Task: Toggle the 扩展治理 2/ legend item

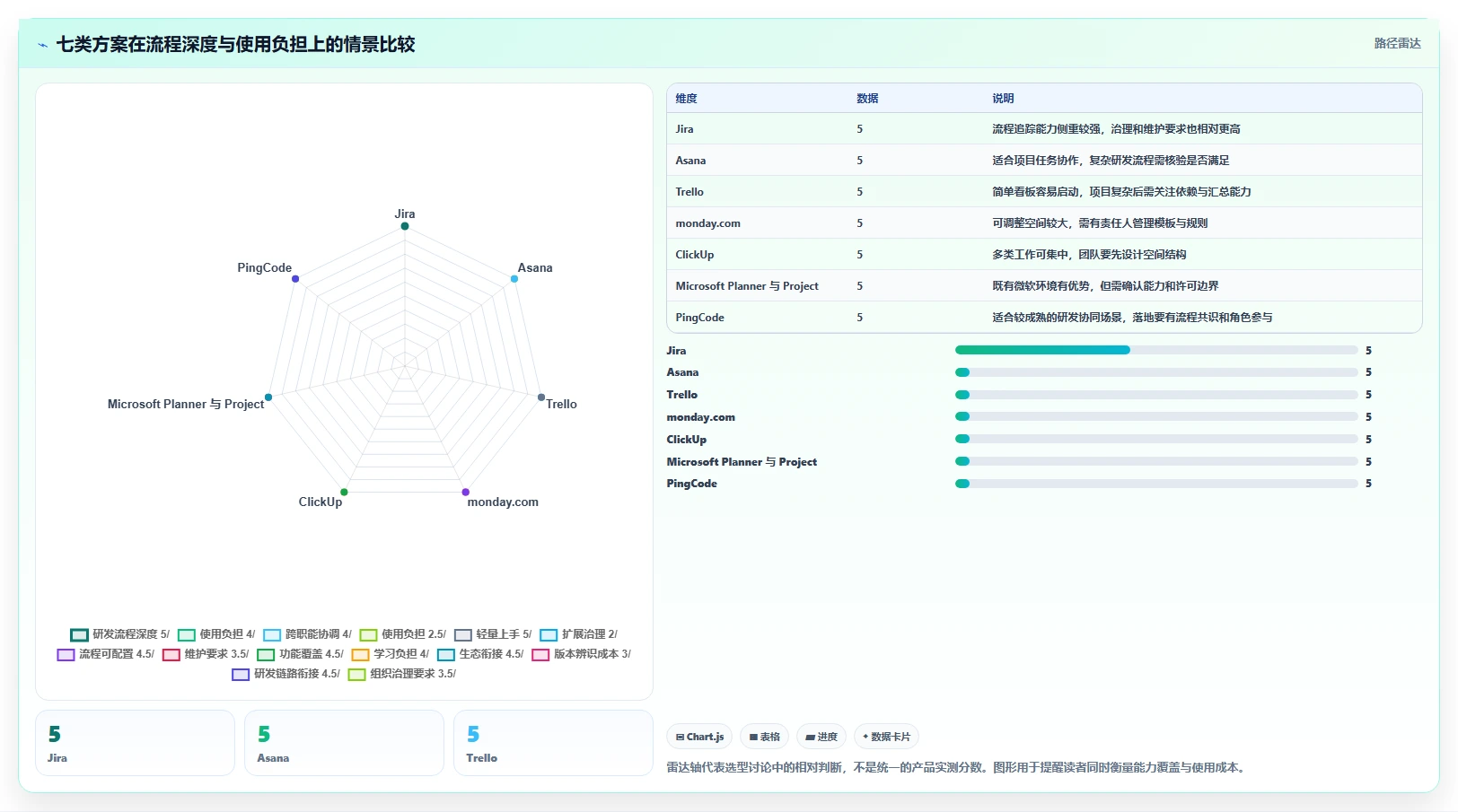Action: 579,634
